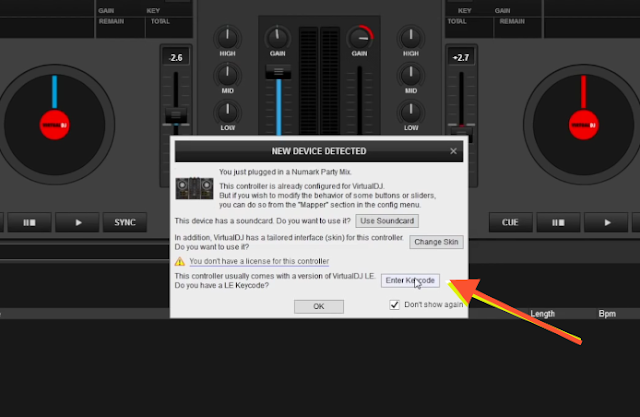Toggle the Don't show again checkbox
Screen dimensions: 640x417
(394, 305)
